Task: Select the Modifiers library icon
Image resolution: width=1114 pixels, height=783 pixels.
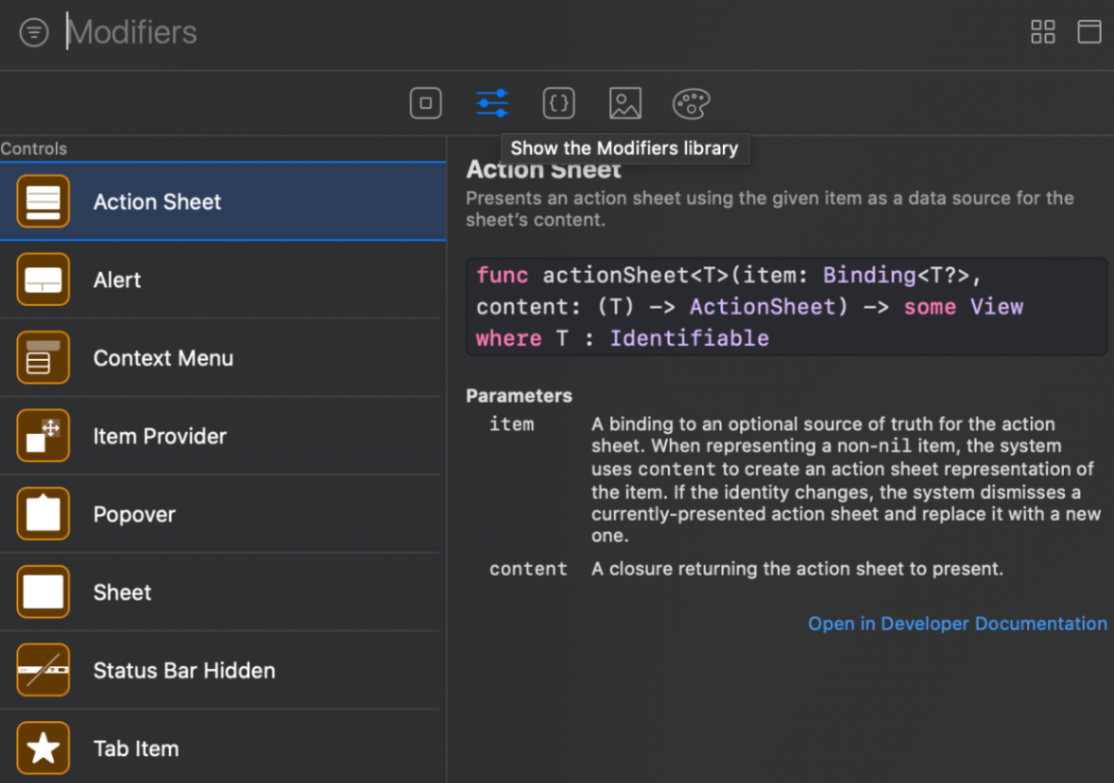Action: 491,103
